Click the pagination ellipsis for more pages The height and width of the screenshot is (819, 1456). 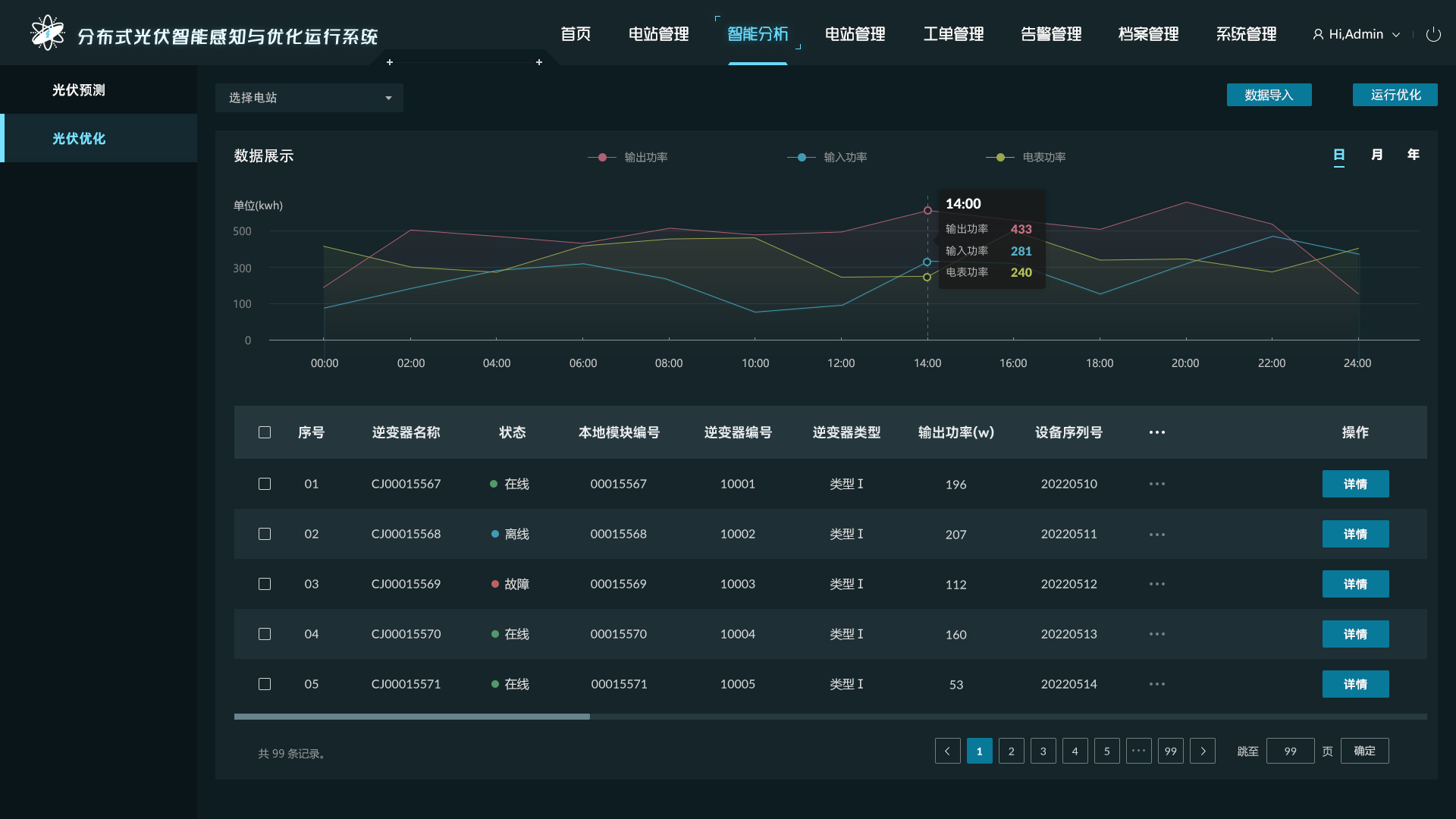pyautogui.click(x=1138, y=751)
